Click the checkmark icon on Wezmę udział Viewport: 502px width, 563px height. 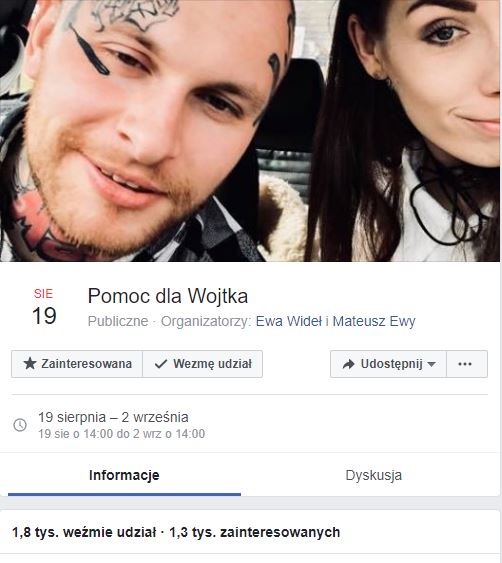[x=161, y=364]
